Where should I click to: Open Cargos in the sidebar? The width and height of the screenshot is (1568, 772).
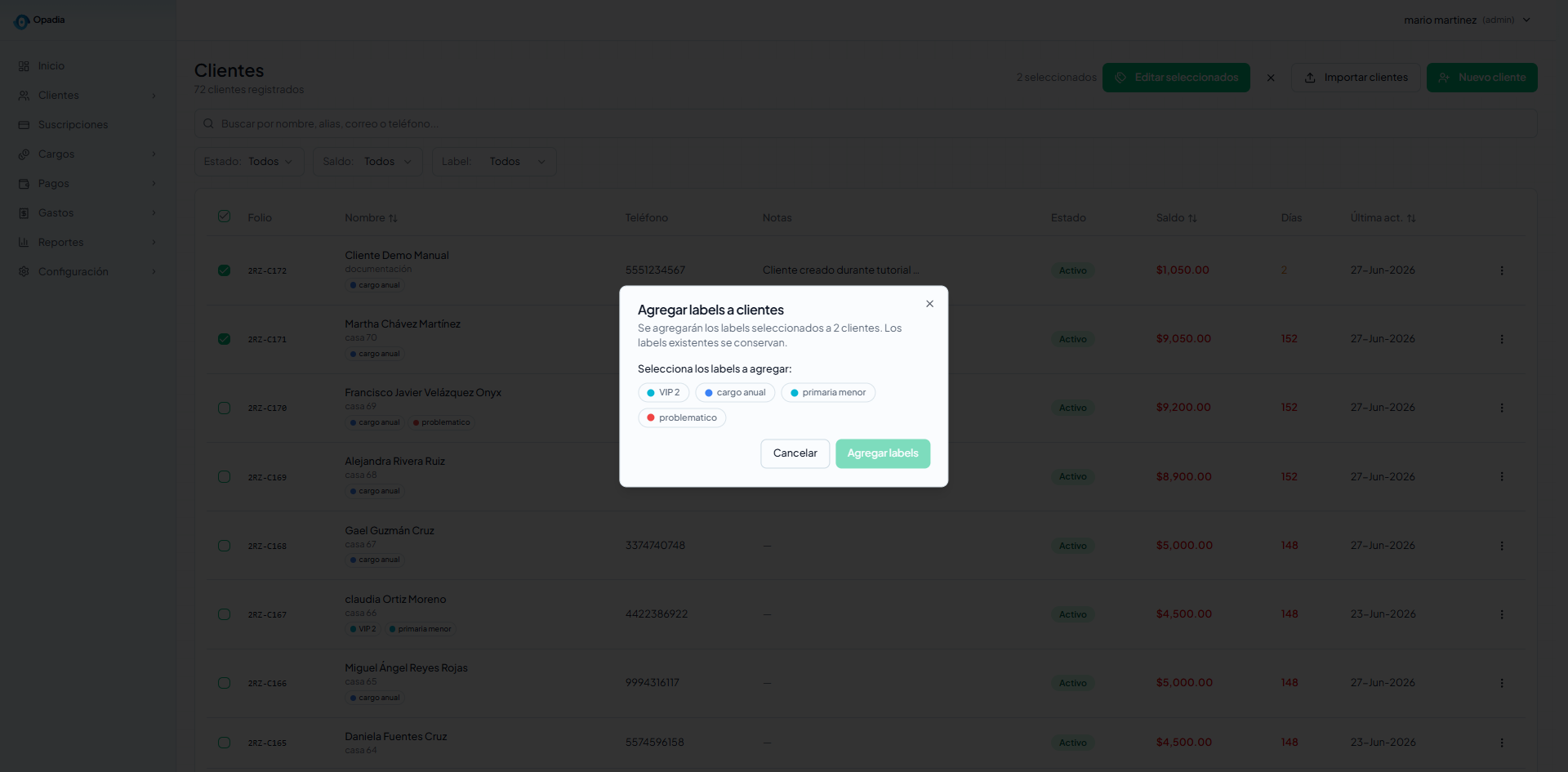click(x=87, y=154)
